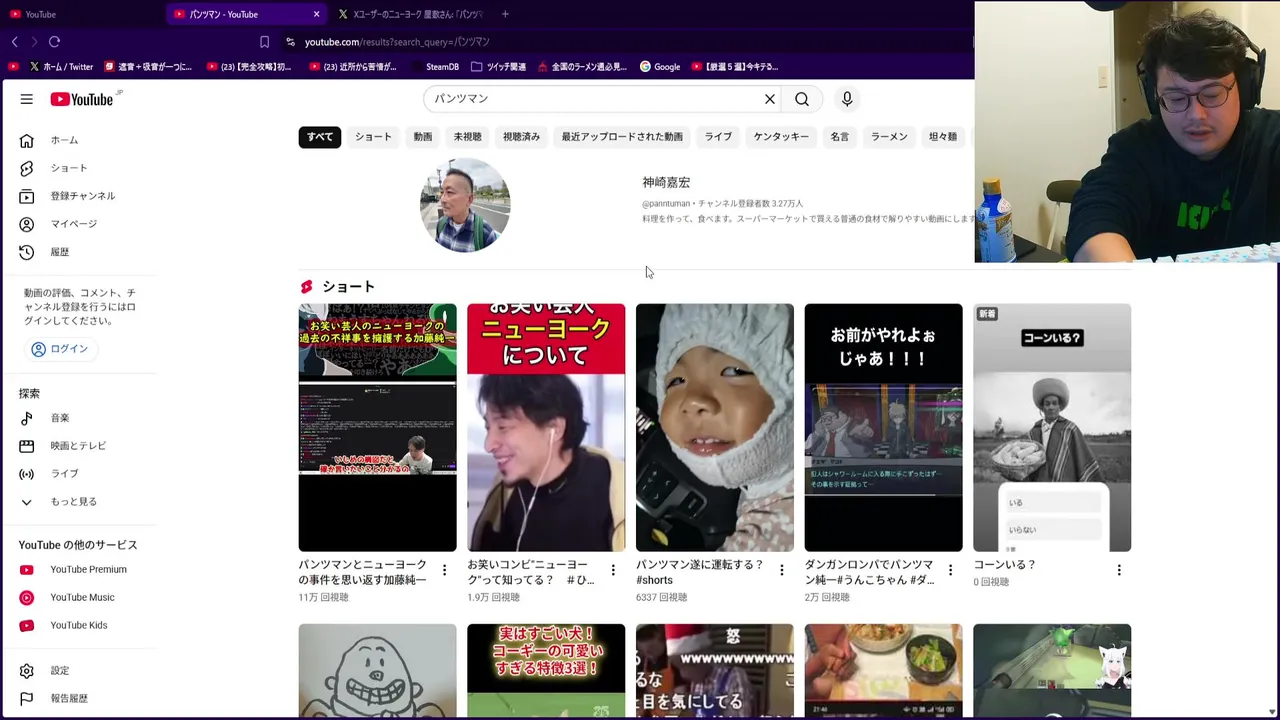Image resolution: width=1280 pixels, height=720 pixels.
Task: Open 神崎嘉宏 channel avatar
Action: coord(465,205)
